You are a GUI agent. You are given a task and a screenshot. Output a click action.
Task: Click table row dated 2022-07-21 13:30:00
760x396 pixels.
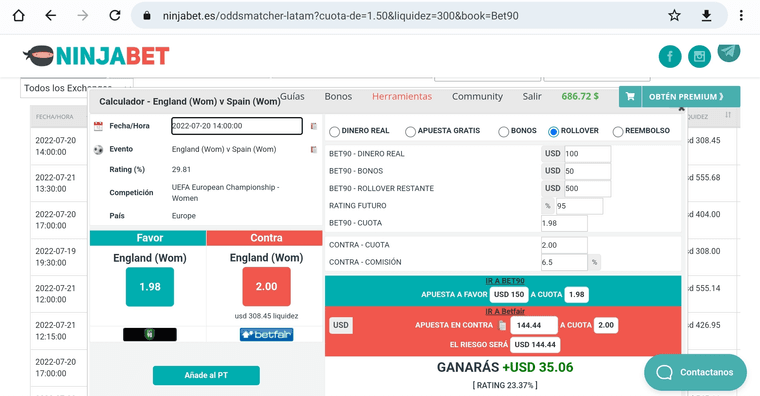pyautogui.click(x=59, y=183)
